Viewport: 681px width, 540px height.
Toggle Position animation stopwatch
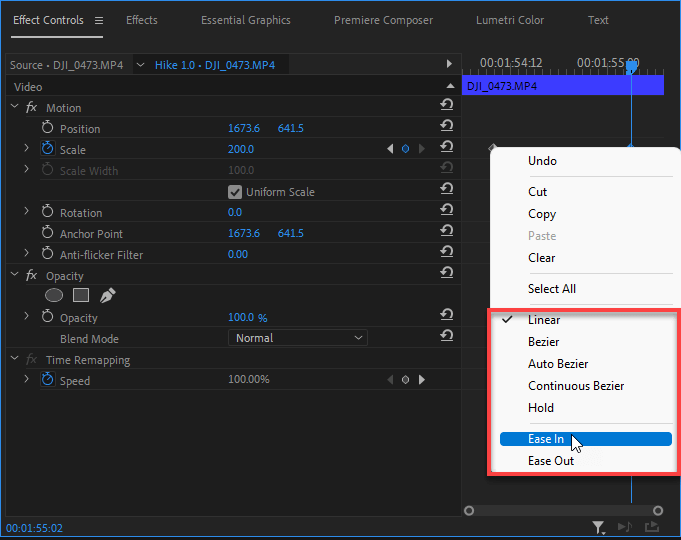pyautogui.click(x=47, y=128)
